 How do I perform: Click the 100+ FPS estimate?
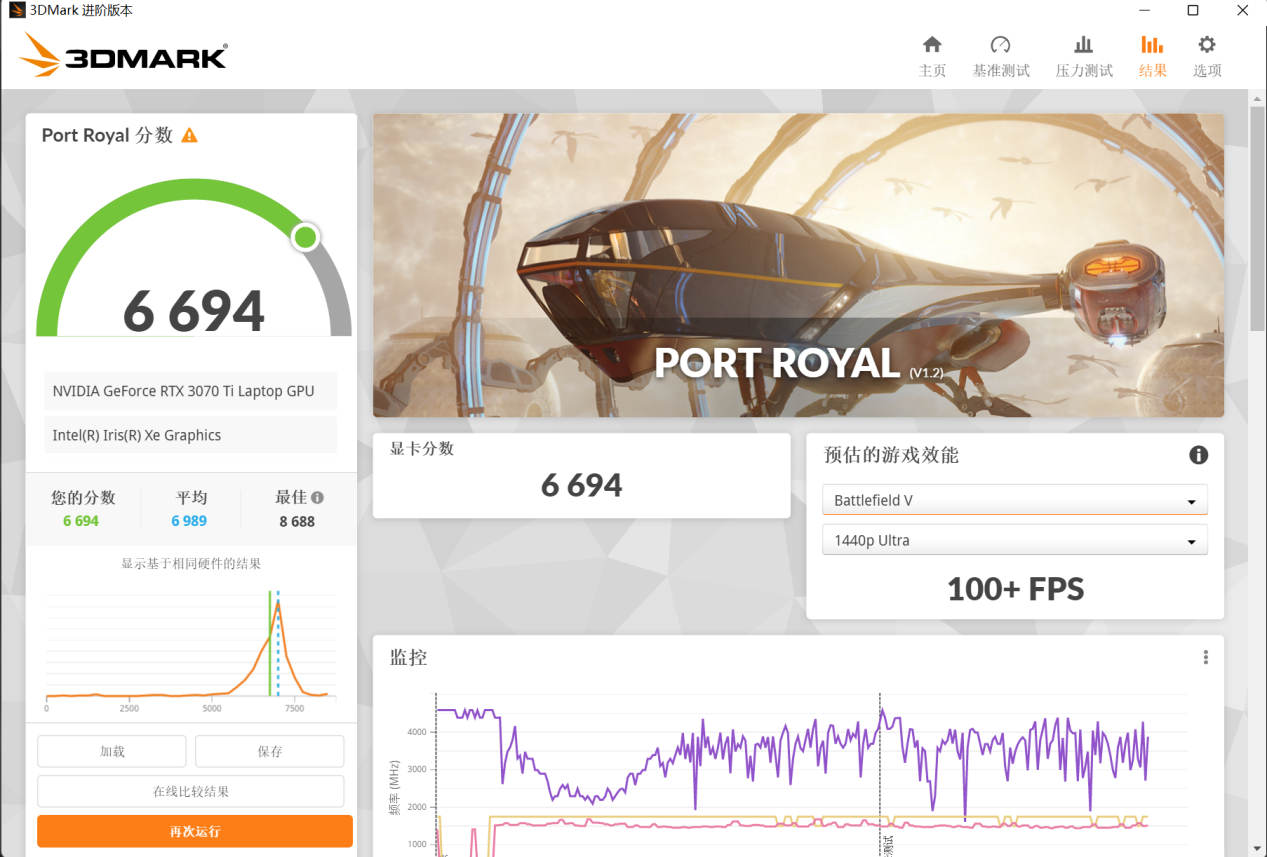(1015, 589)
